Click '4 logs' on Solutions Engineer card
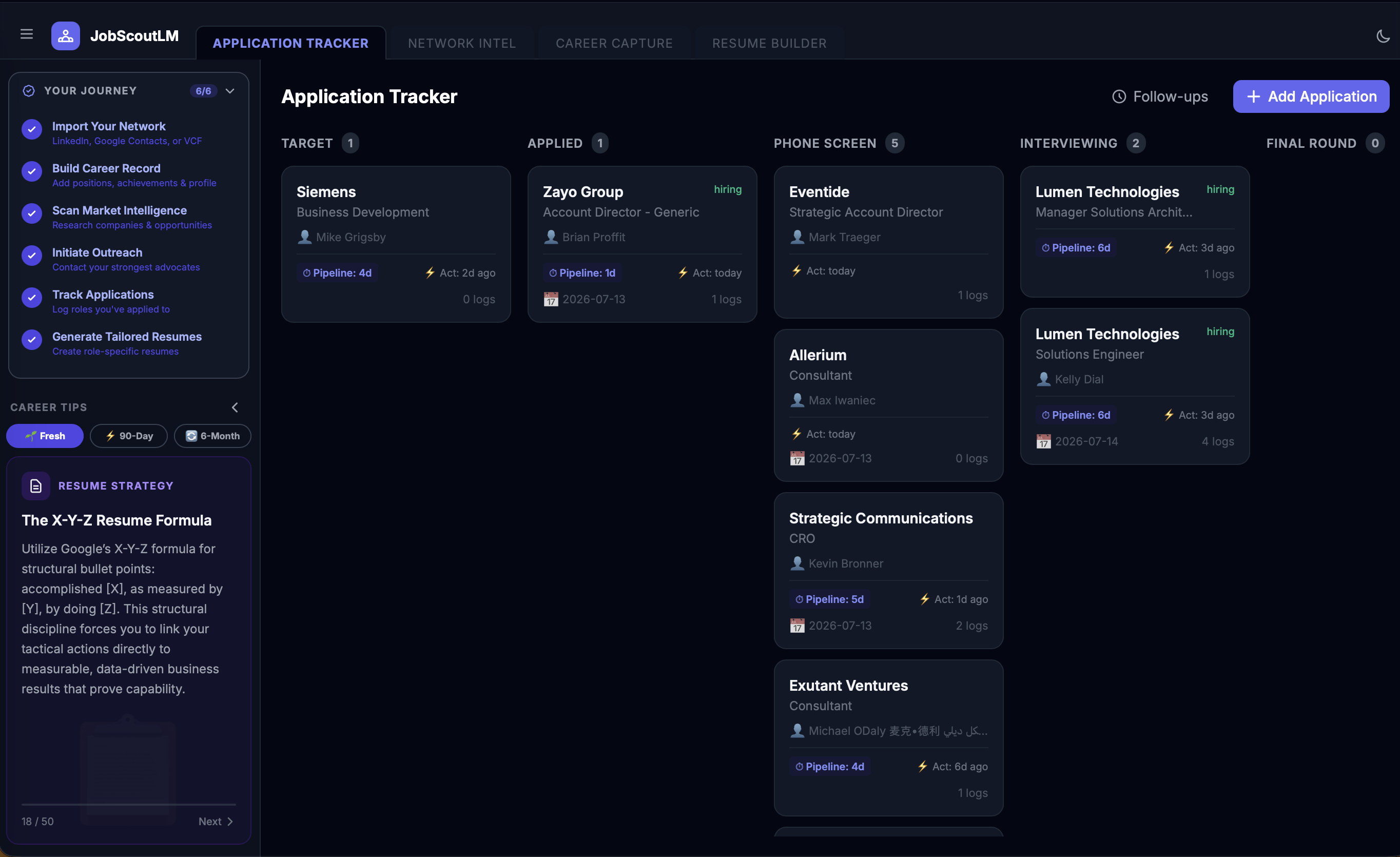This screenshot has width=1400, height=857. click(x=1218, y=441)
